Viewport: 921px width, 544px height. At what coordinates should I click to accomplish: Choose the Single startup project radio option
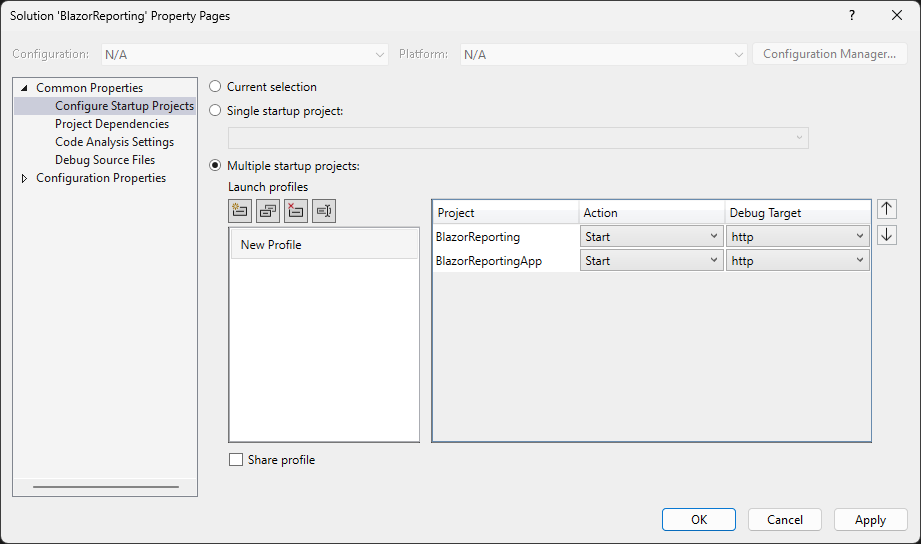(x=215, y=111)
